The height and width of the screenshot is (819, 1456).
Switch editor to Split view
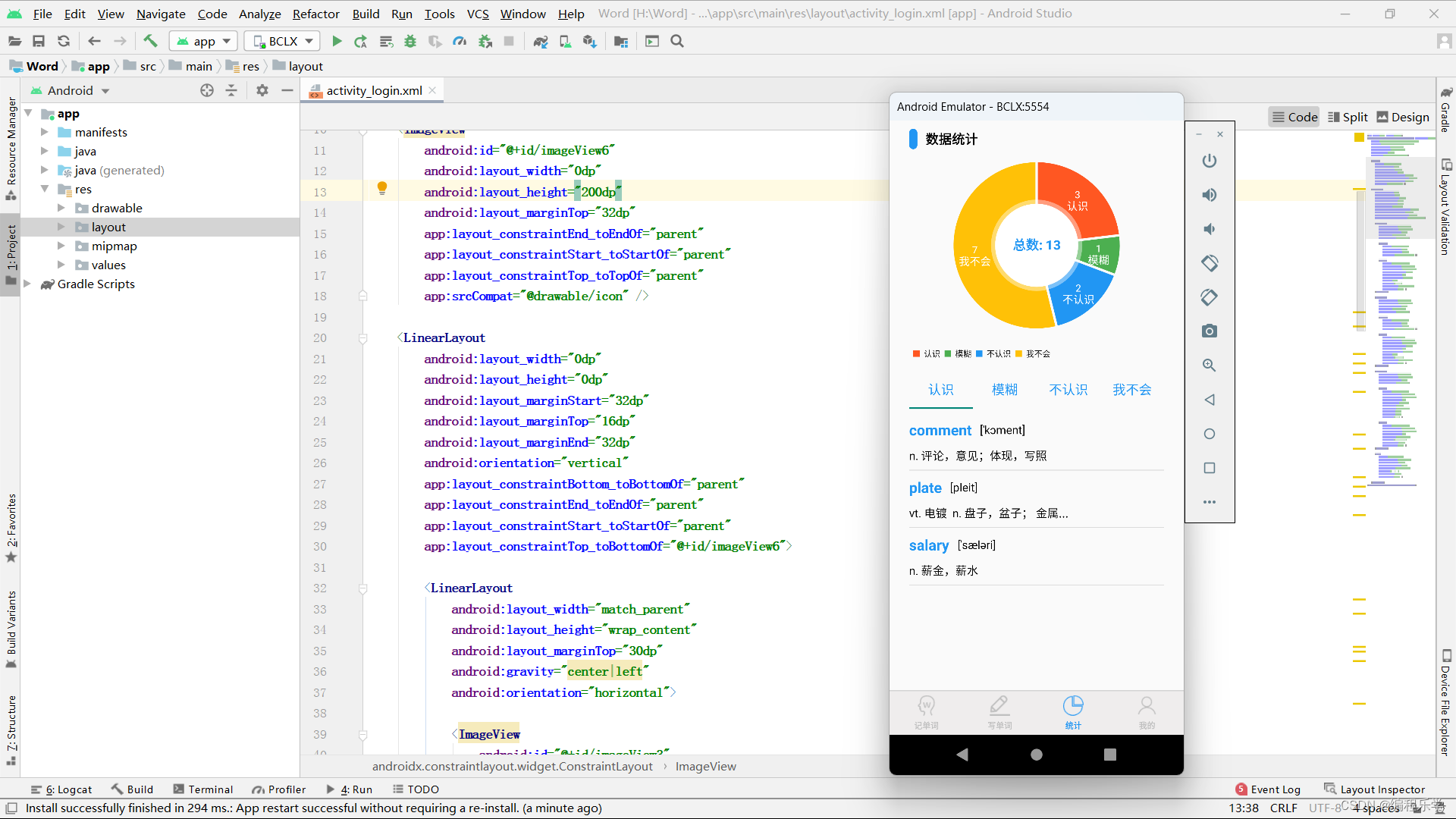pos(1348,117)
